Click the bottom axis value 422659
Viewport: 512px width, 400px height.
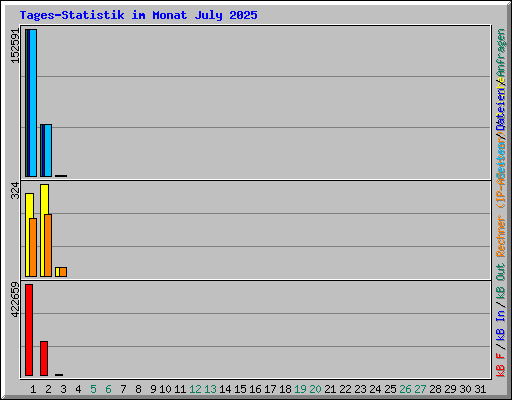point(15,300)
